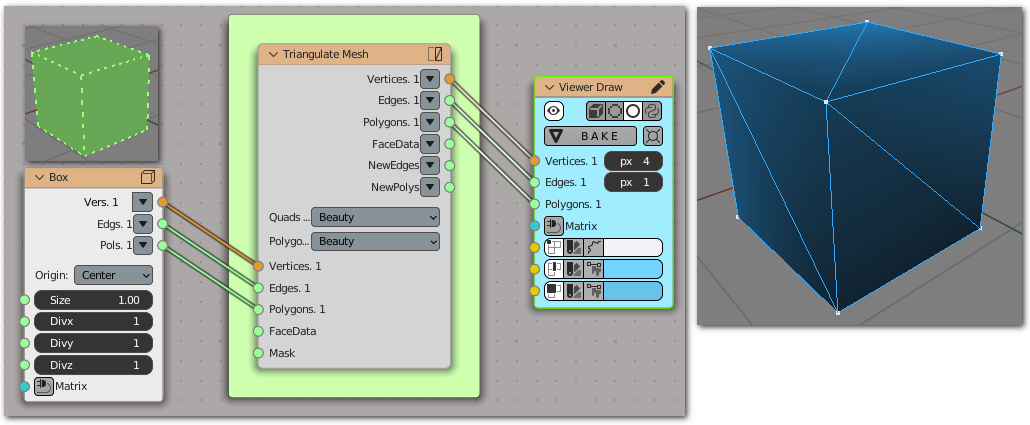
Task: Open the Polygons method Beauty dropdown
Action: tap(375, 241)
